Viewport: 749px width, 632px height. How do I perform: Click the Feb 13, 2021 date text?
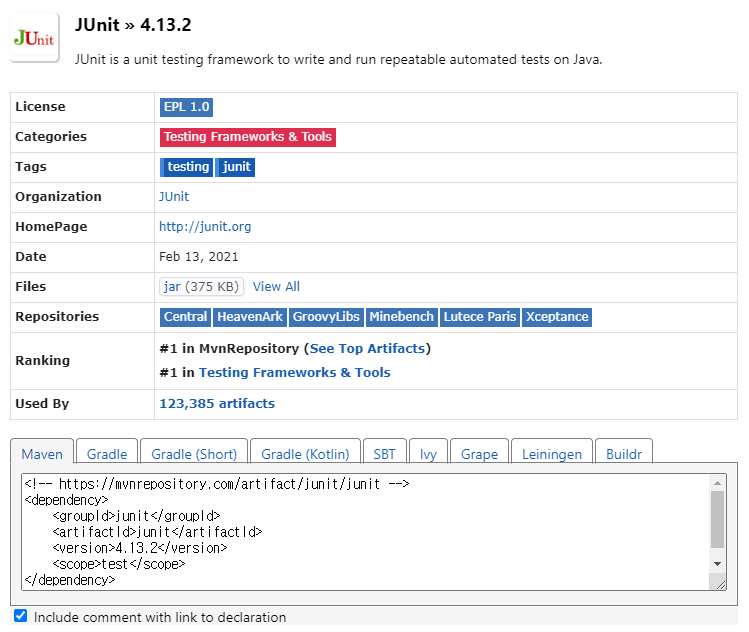199,257
